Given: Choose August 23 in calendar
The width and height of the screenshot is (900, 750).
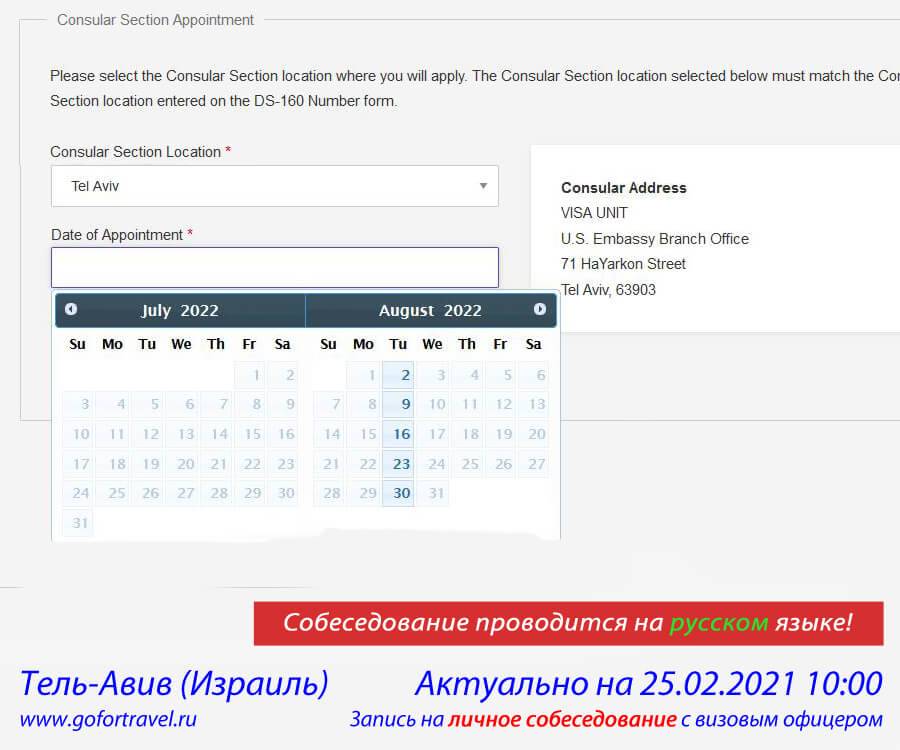Looking at the screenshot, I should click(398, 464).
